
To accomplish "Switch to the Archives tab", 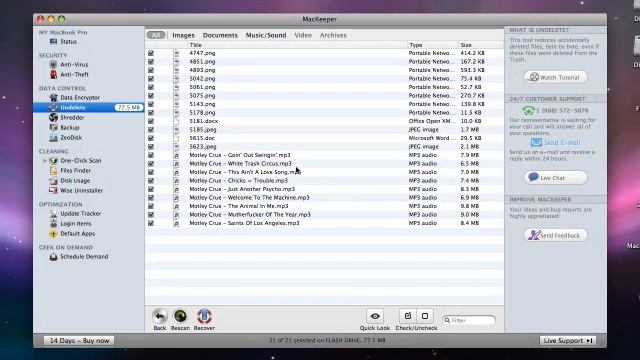I will click(333, 36).
